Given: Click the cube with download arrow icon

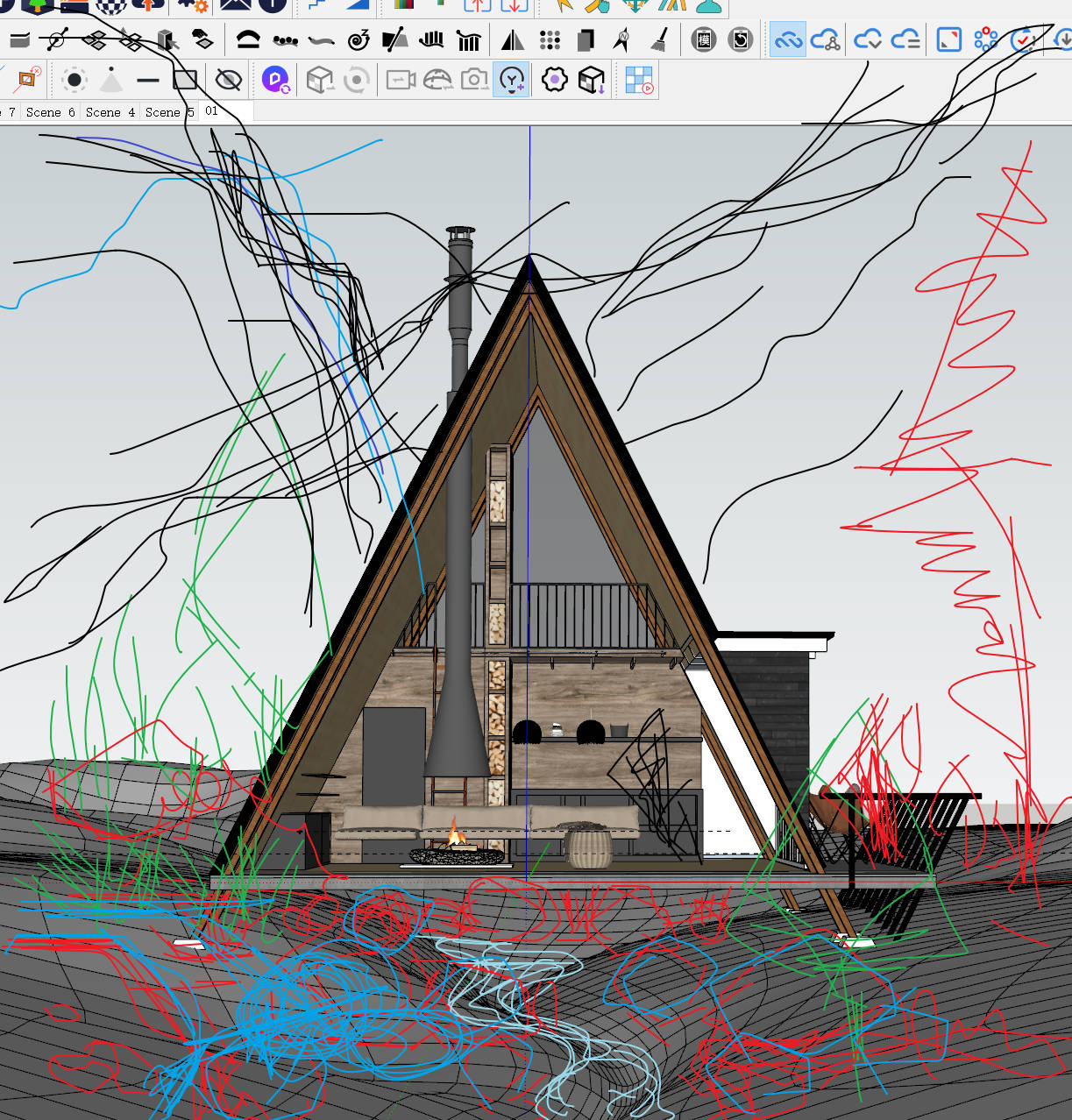Looking at the screenshot, I should [593, 81].
